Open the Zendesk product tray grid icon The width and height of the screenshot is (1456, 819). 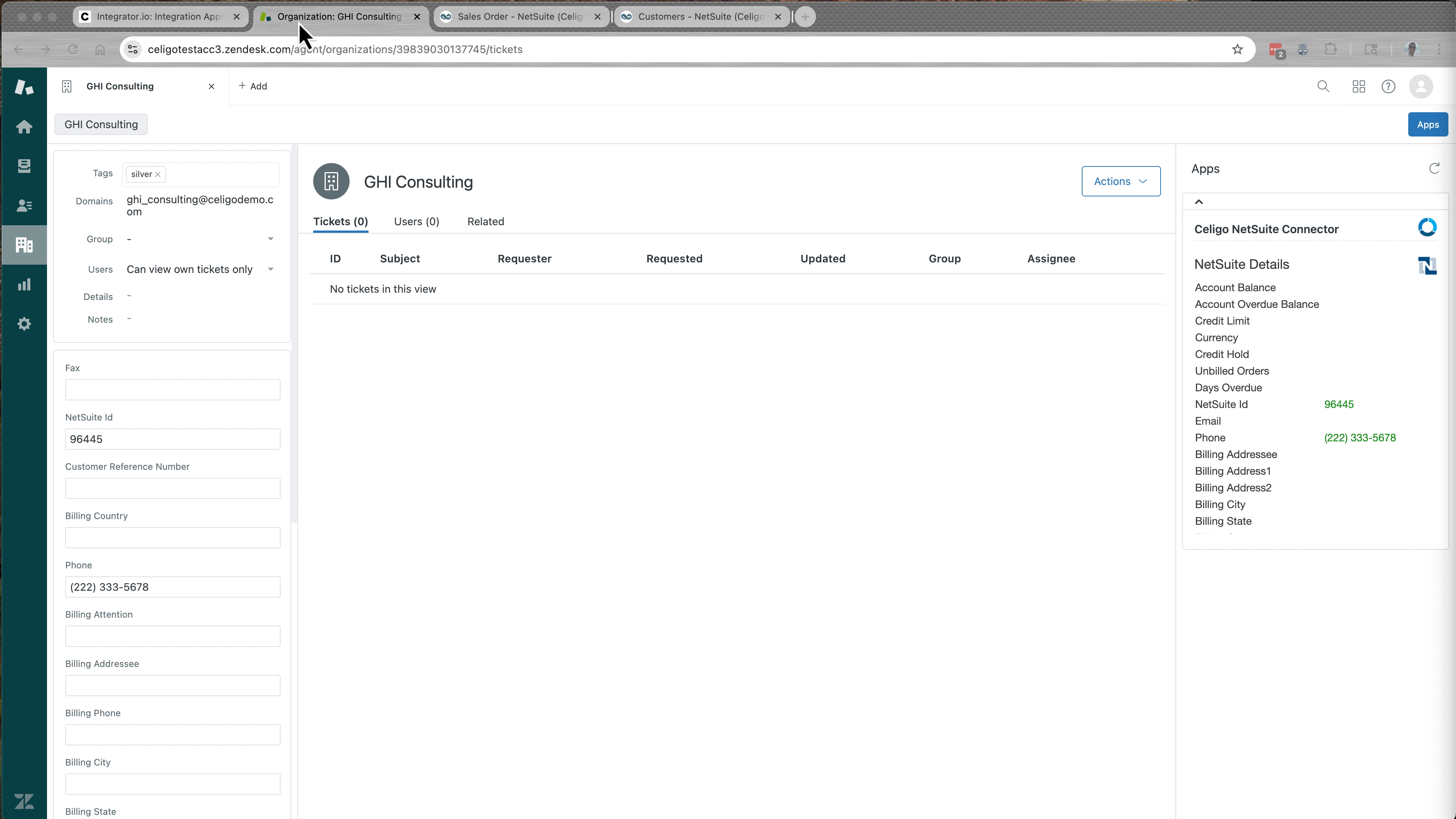[1359, 86]
